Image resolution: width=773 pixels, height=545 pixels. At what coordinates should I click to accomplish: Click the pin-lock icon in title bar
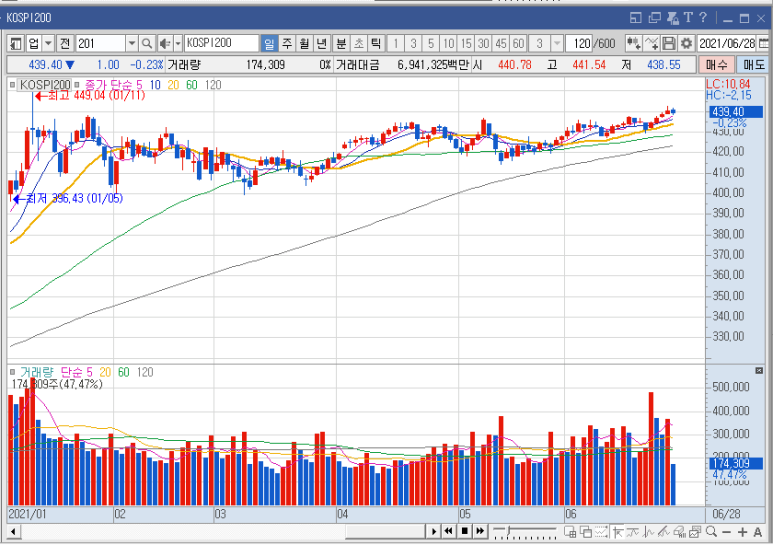(x=672, y=18)
